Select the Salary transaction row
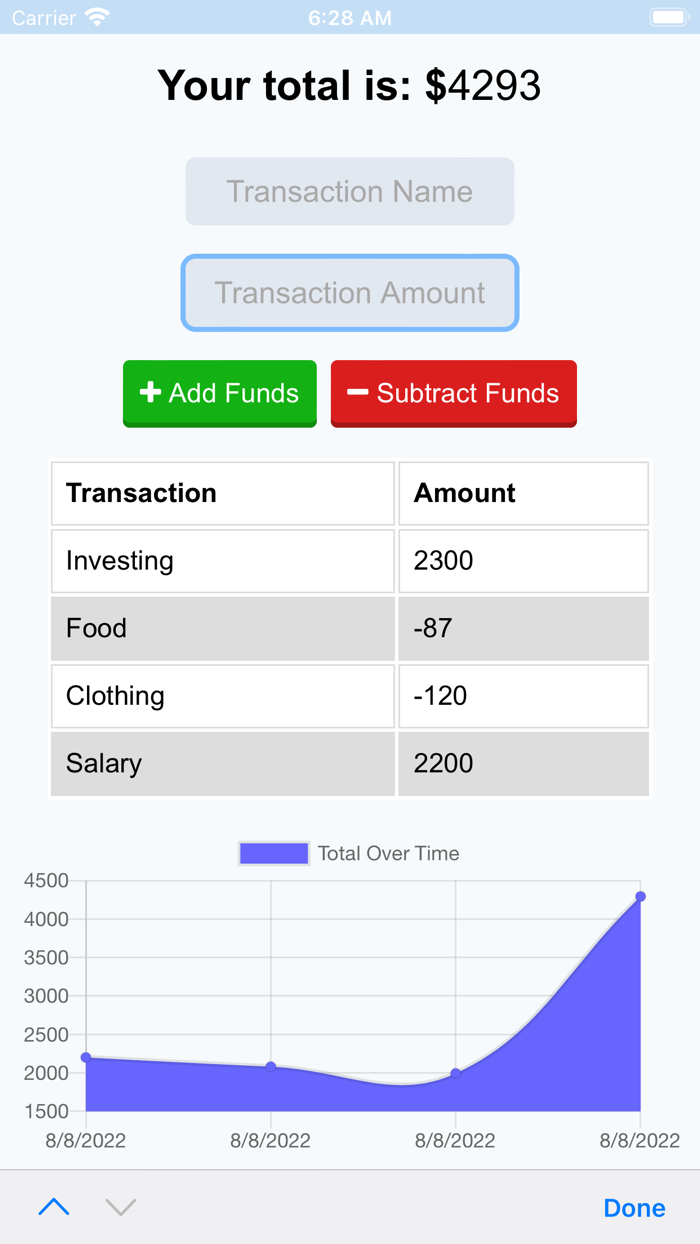 (x=222, y=763)
